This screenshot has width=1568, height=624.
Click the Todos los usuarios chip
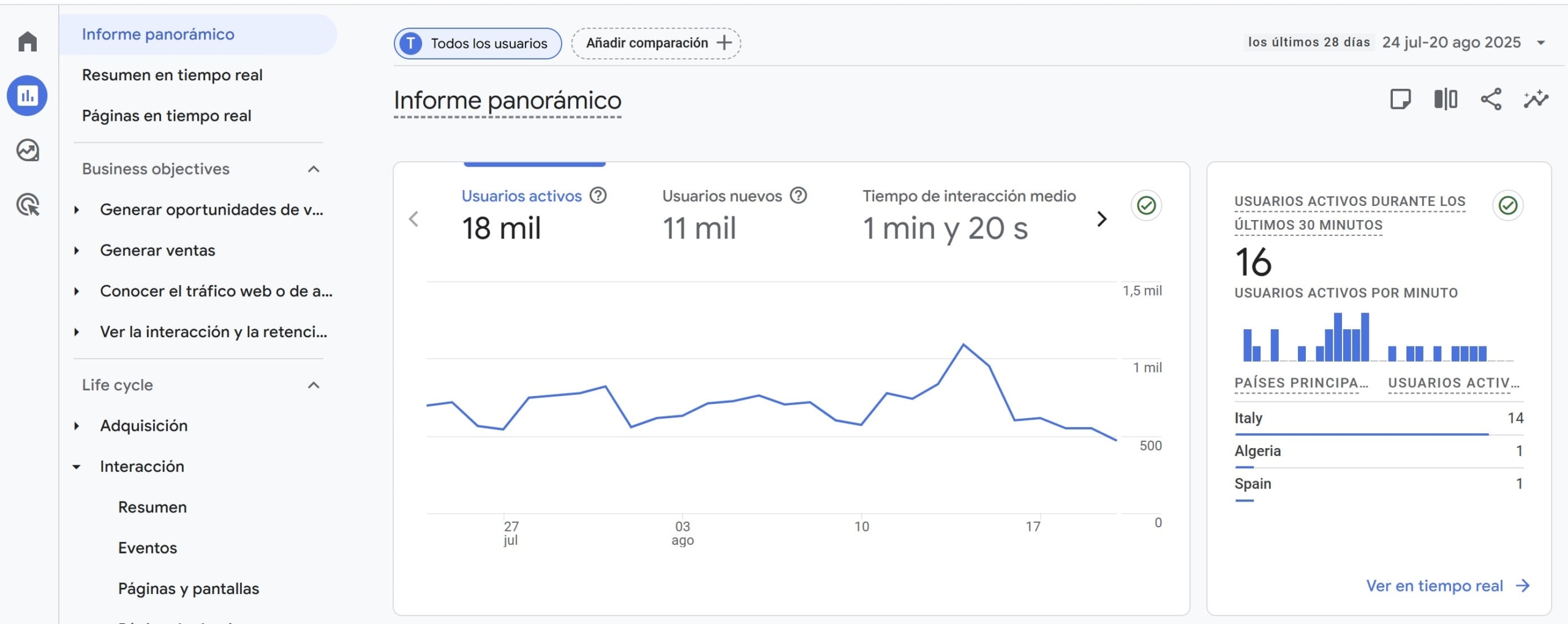[478, 44]
